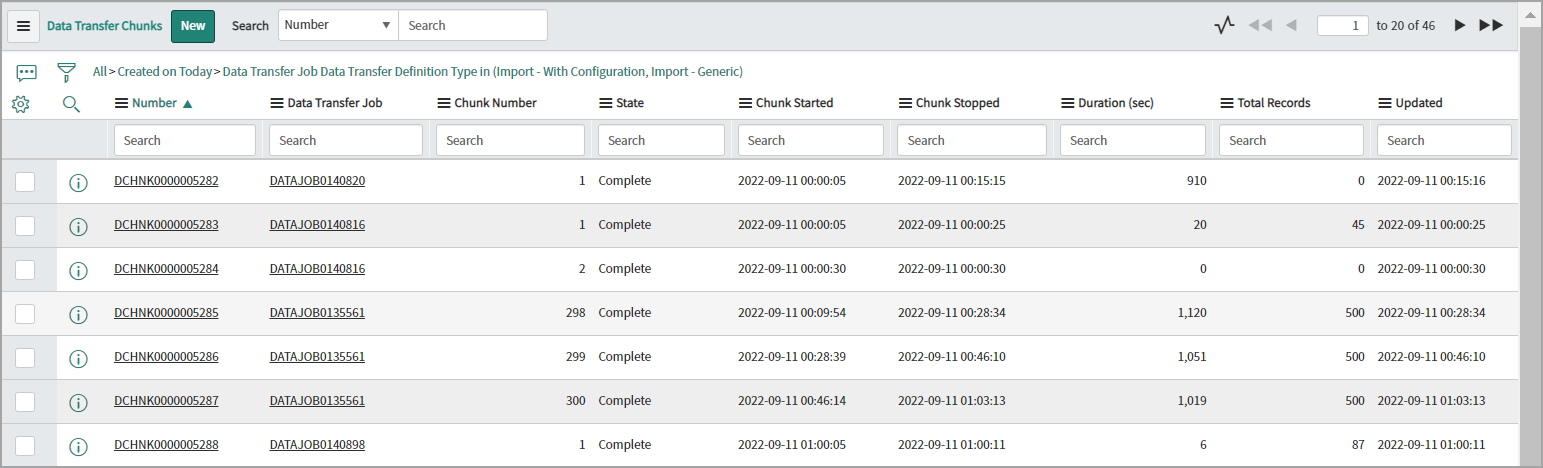1543x468 pixels.
Task: Expand the Number search field dropdown
Action: click(338, 25)
